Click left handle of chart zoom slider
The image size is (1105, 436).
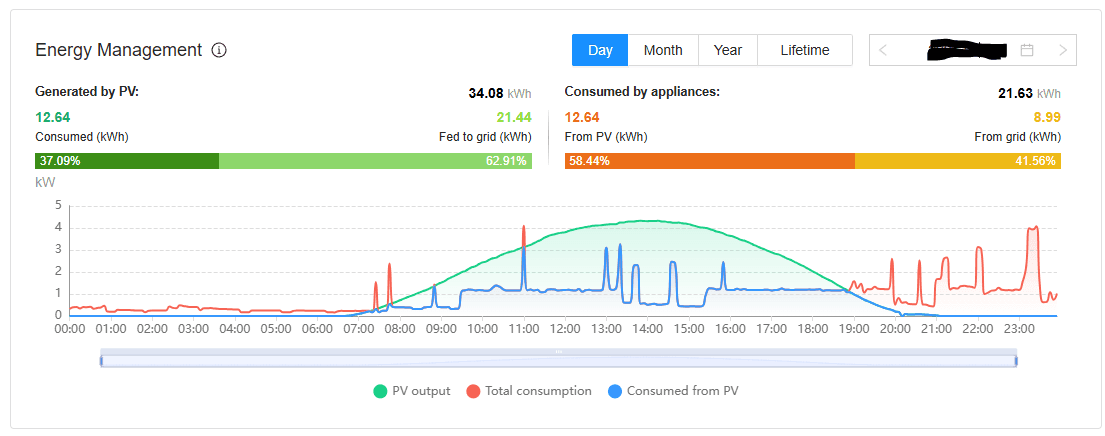coord(101,360)
